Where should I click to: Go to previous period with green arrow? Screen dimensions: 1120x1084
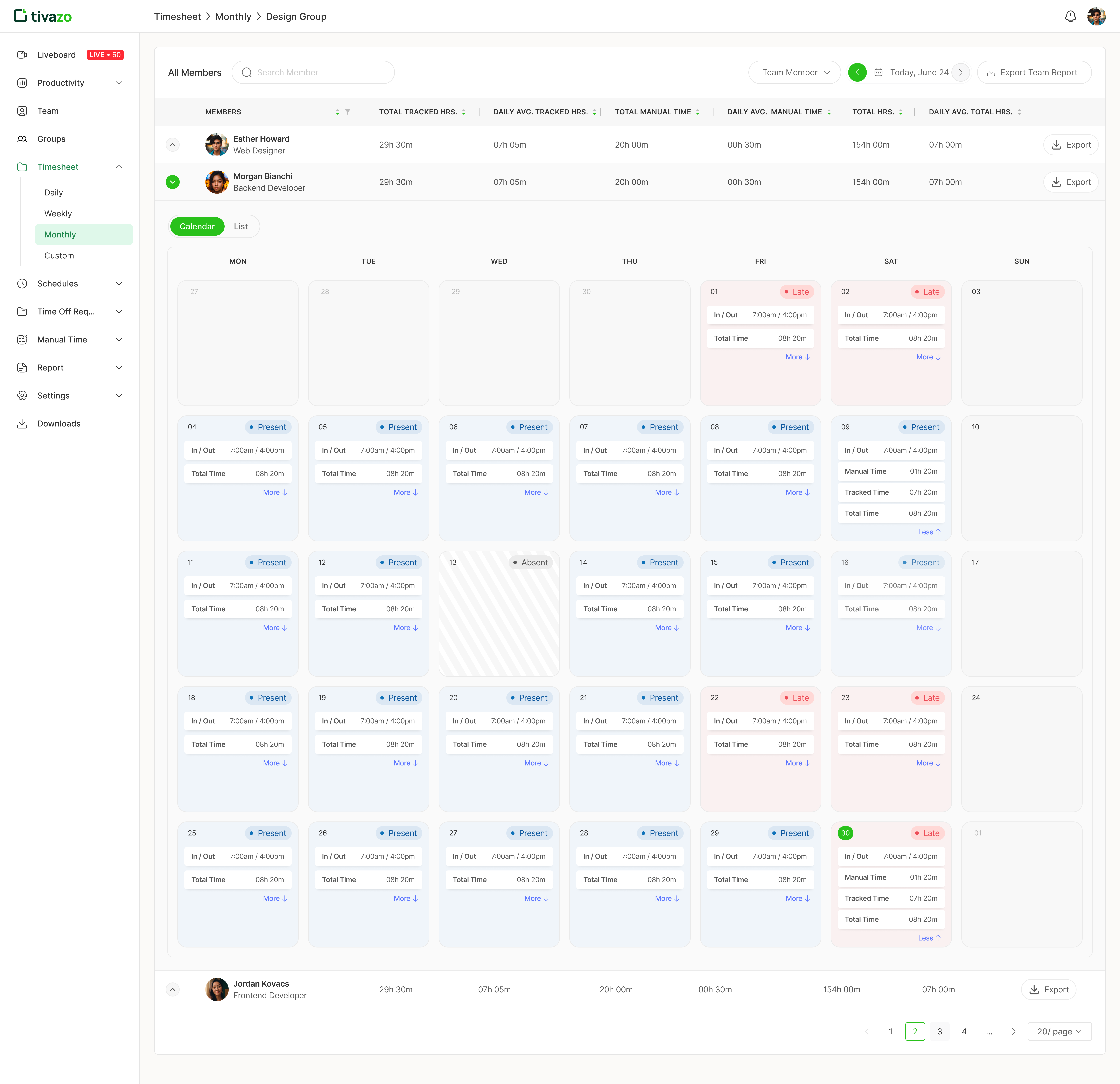857,73
